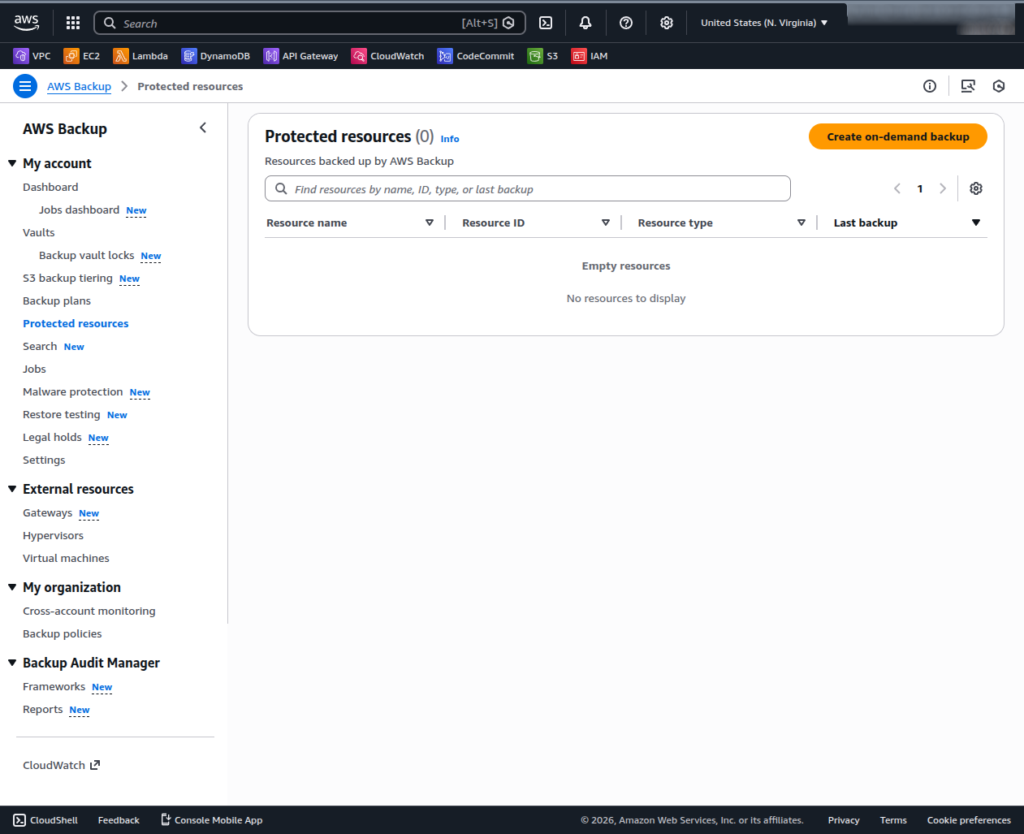Open Hypervisors in the sidebar
The image size is (1024, 834).
tap(53, 536)
